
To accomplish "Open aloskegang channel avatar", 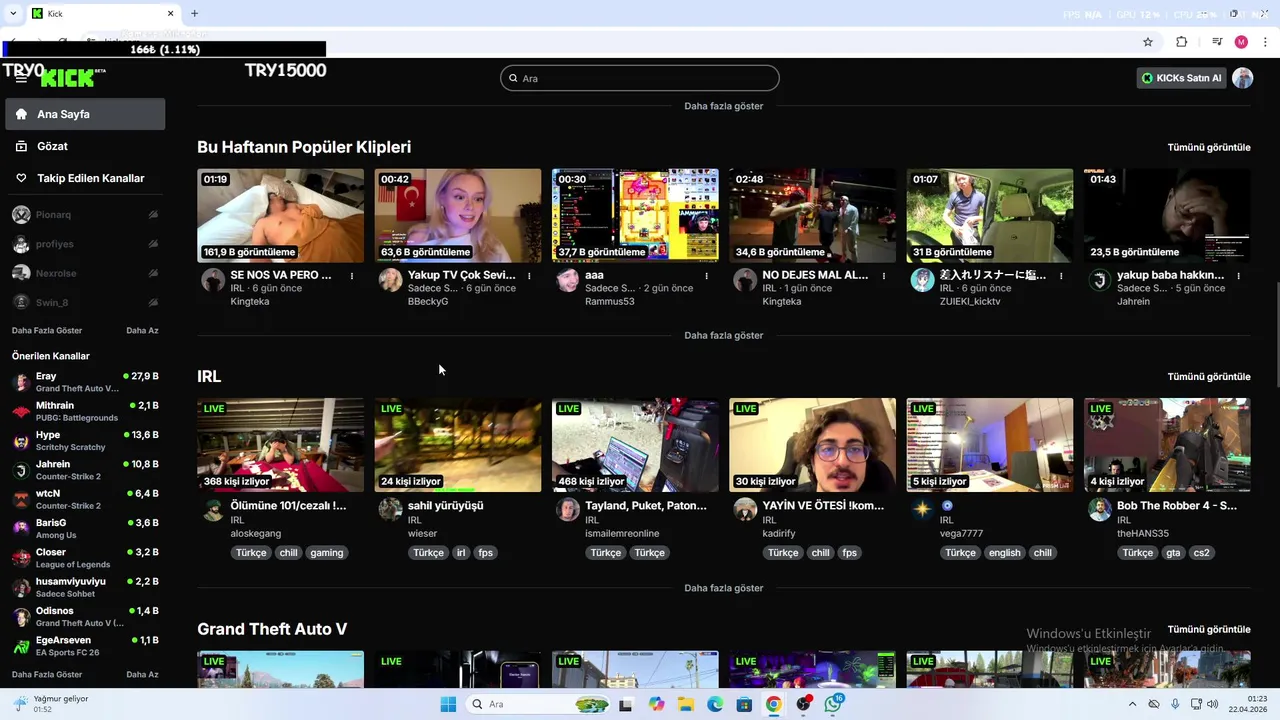I will click(x=213, y=510).
